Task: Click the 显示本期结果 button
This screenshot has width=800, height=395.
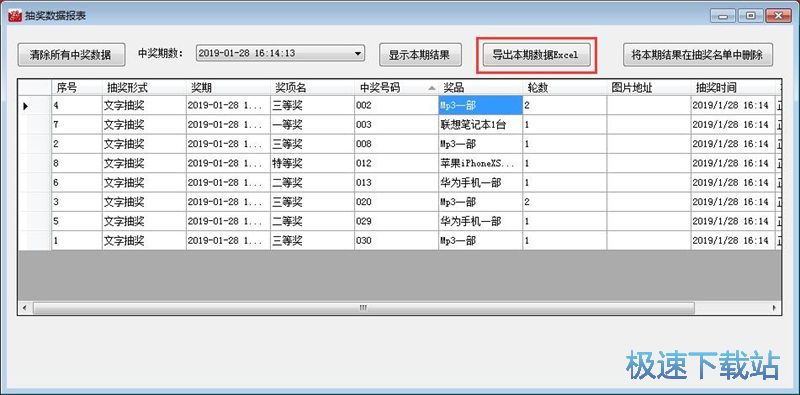Action: pos(420,55)
